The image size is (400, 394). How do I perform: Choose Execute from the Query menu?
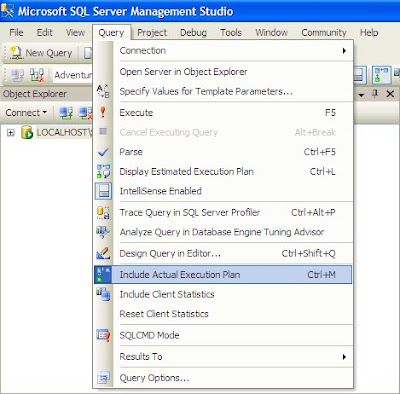tap(223, 113)
